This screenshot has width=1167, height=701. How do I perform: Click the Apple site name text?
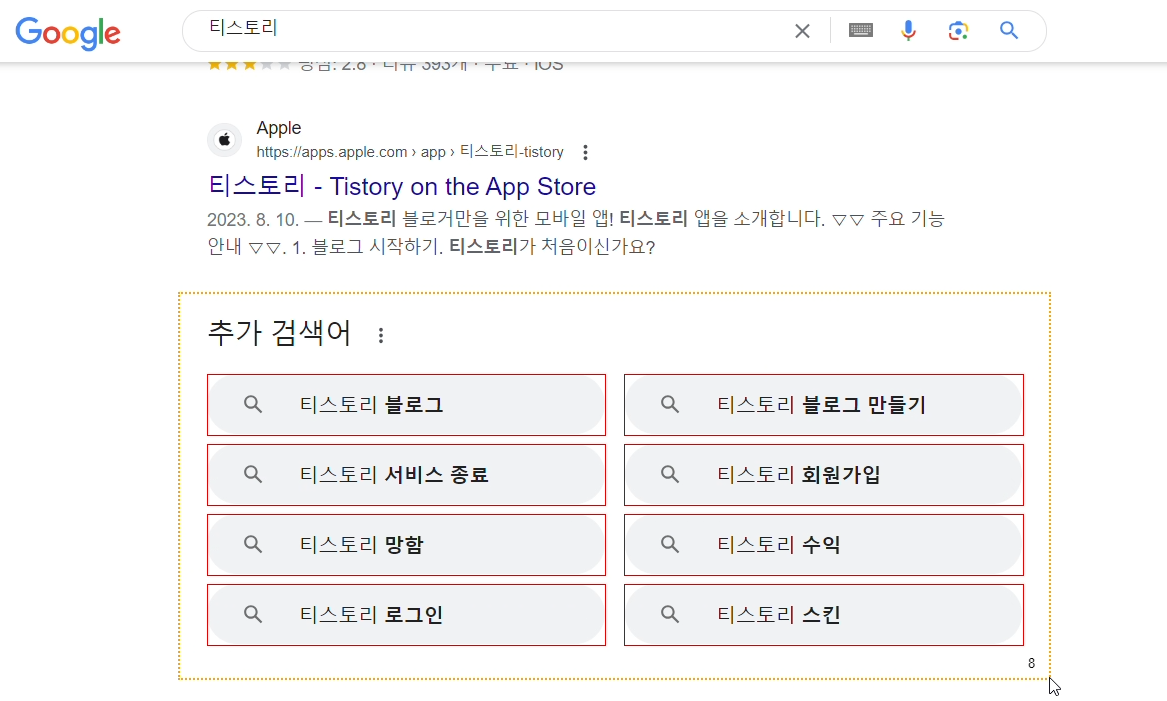click(279, 128)
